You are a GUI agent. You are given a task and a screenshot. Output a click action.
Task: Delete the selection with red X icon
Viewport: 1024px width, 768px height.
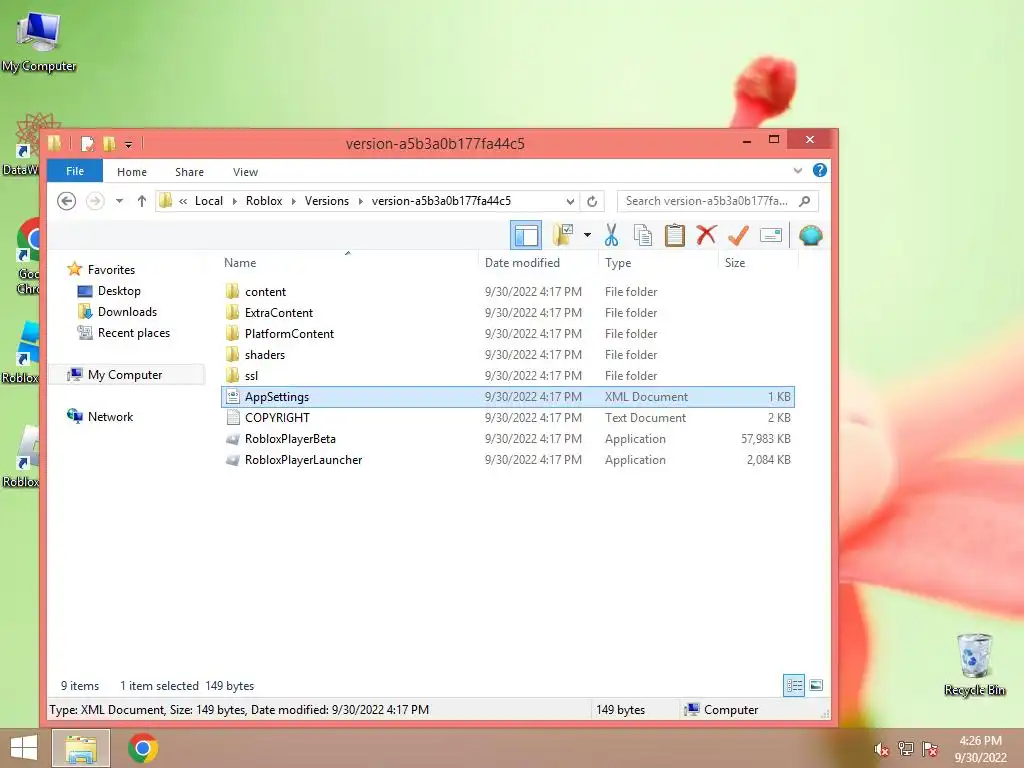click(706, 234)
